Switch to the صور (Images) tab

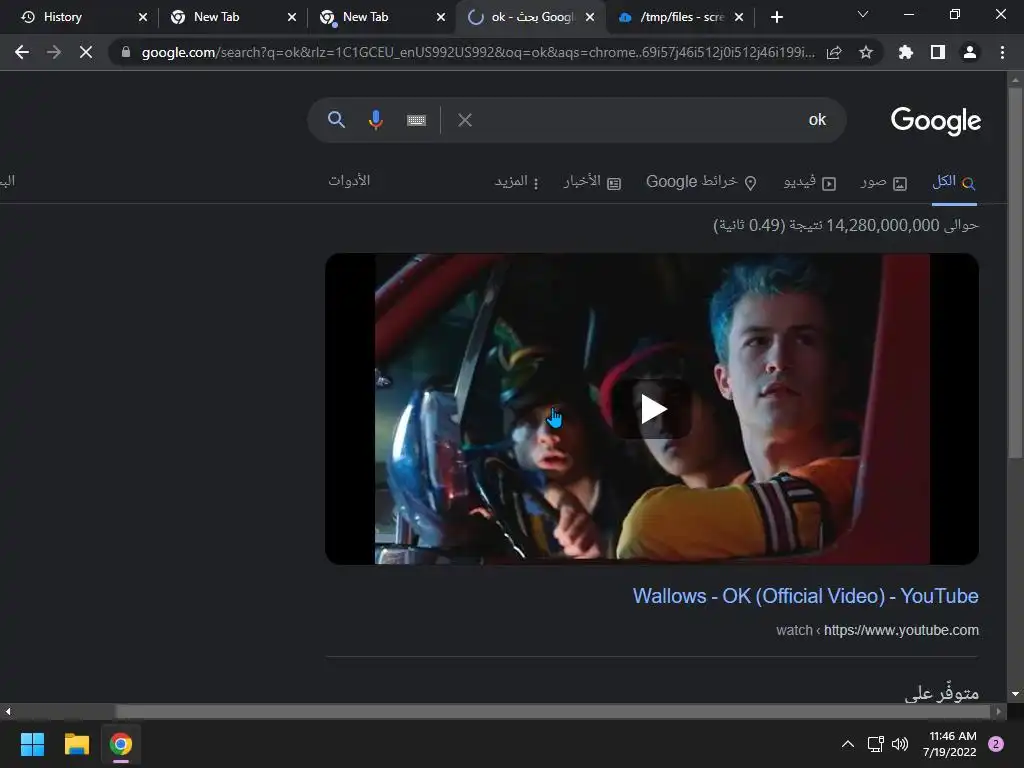pyautogui.click(x=884, y=182)
